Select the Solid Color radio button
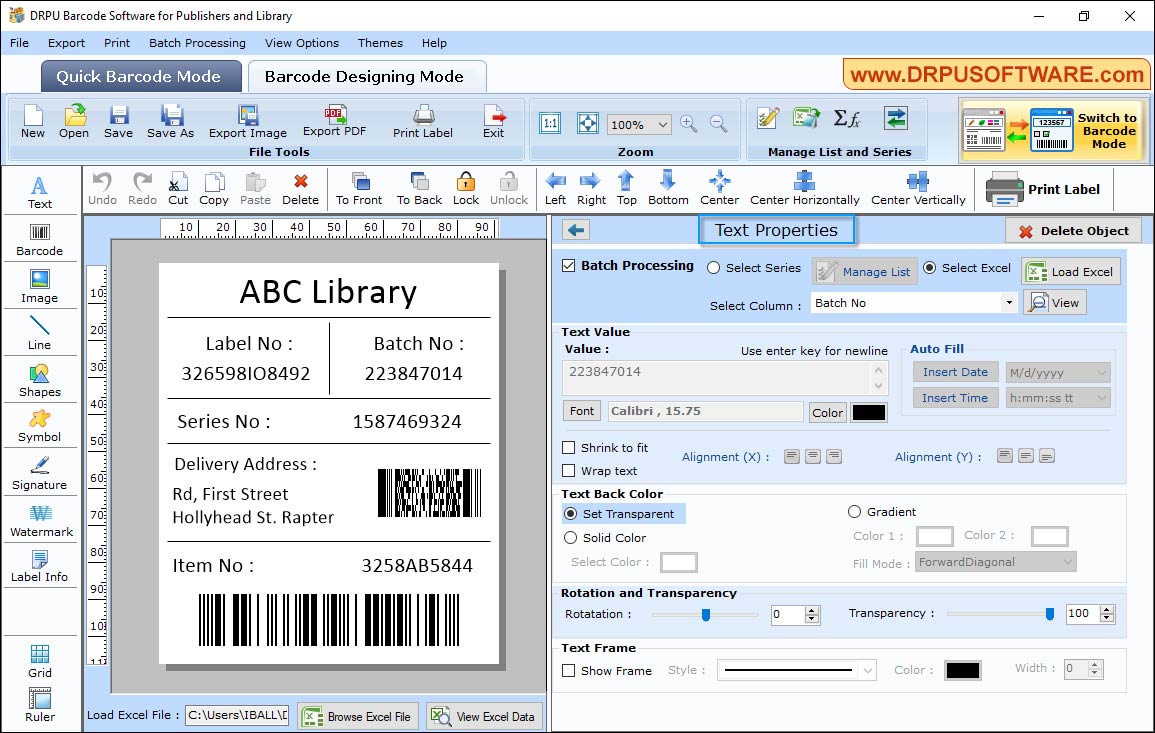 pyautogui.click(x=567, y=537)
